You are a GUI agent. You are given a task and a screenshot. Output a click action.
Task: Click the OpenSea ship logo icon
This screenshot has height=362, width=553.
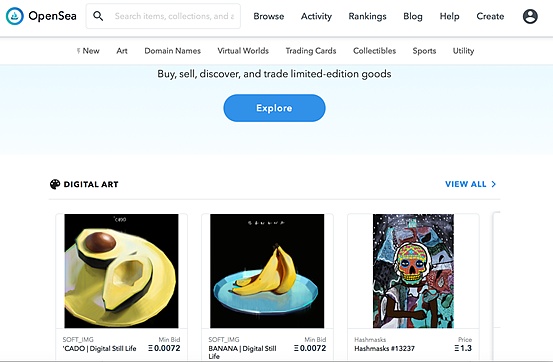[x=15, y=16]
